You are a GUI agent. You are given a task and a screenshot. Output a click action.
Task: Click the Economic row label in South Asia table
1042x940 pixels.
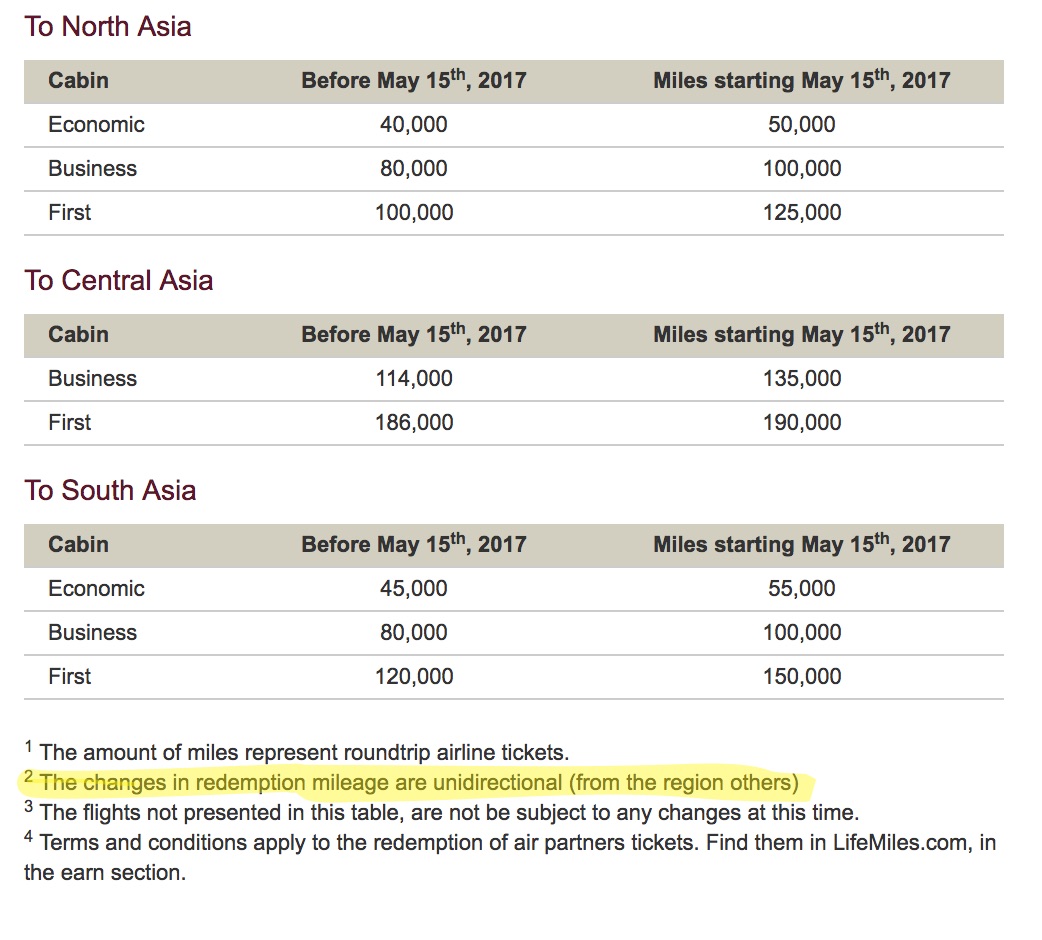[96, 589]
